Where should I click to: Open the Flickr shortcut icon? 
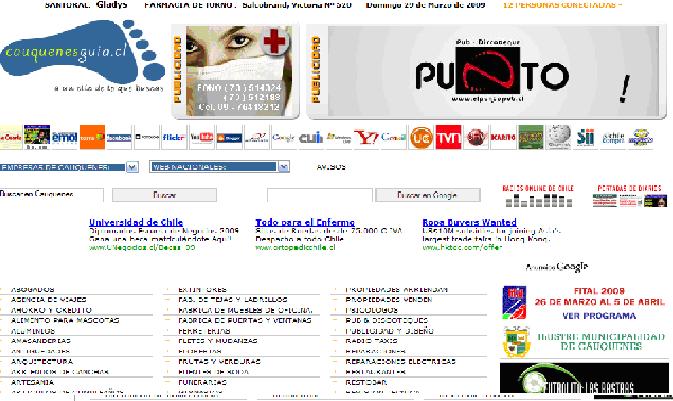[174, 137]
